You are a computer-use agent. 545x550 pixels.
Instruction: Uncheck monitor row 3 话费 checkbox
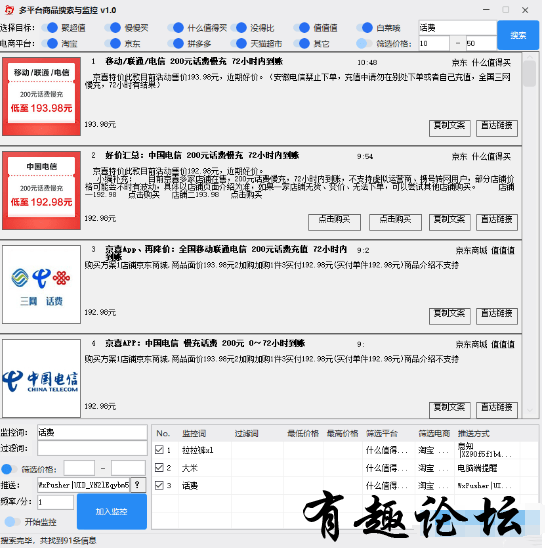[x=159, y=485]
